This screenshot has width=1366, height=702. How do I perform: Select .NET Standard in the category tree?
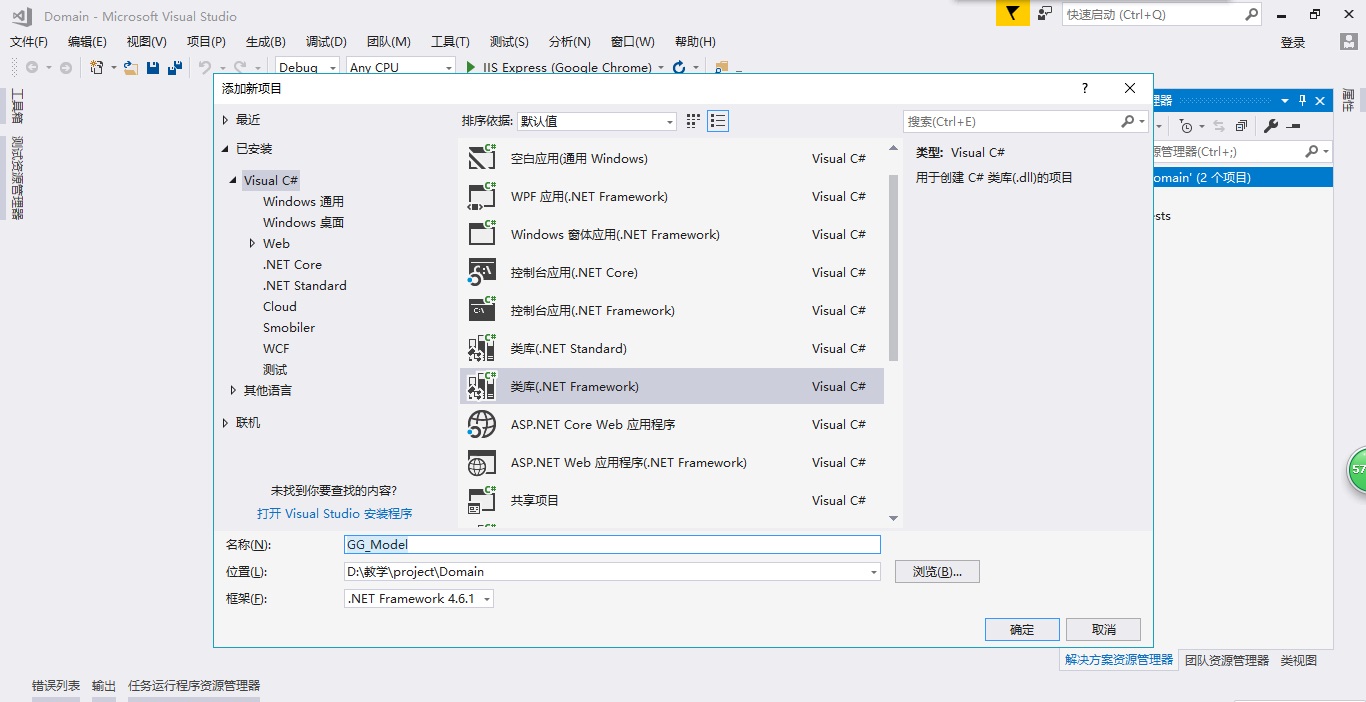point(305,285)
